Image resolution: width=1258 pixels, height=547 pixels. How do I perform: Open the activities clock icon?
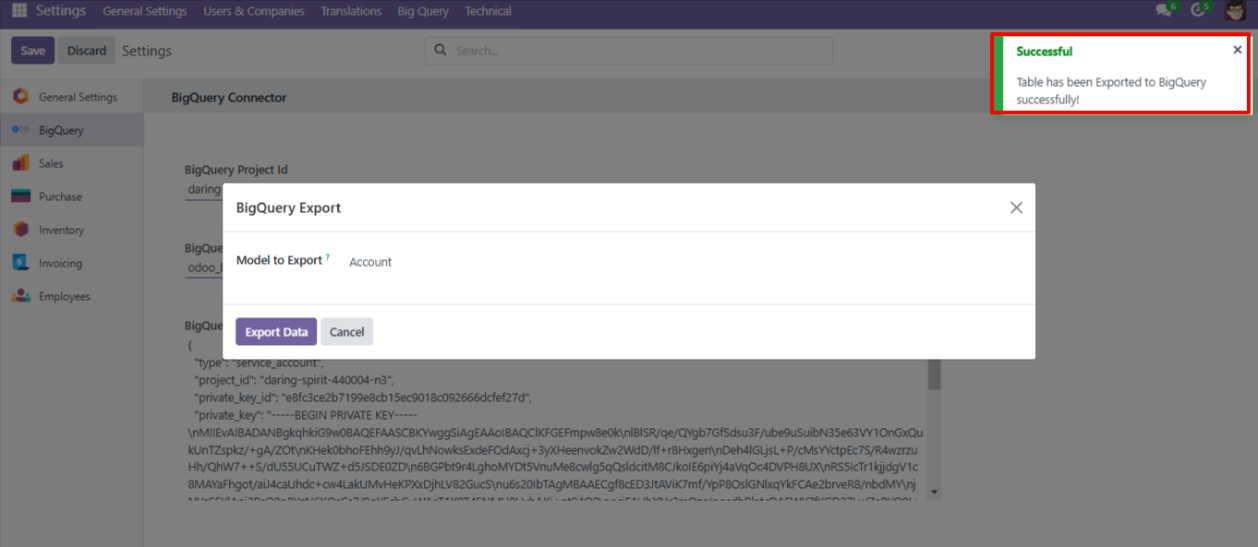click(x=1199, y=11)
